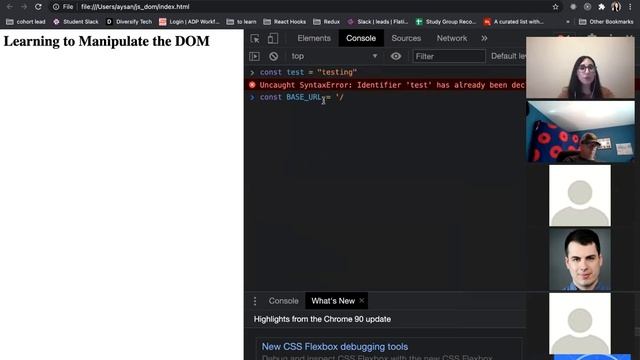Click the const BASE_URL console input line

coord(302,97)
